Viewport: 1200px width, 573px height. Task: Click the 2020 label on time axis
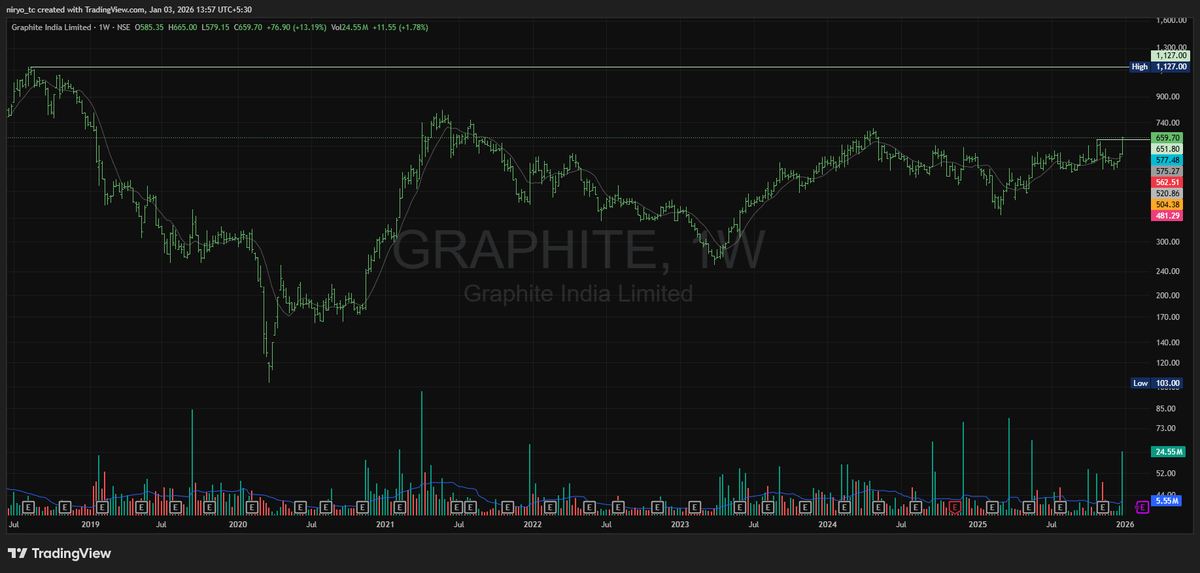click(x=238, y=523)
